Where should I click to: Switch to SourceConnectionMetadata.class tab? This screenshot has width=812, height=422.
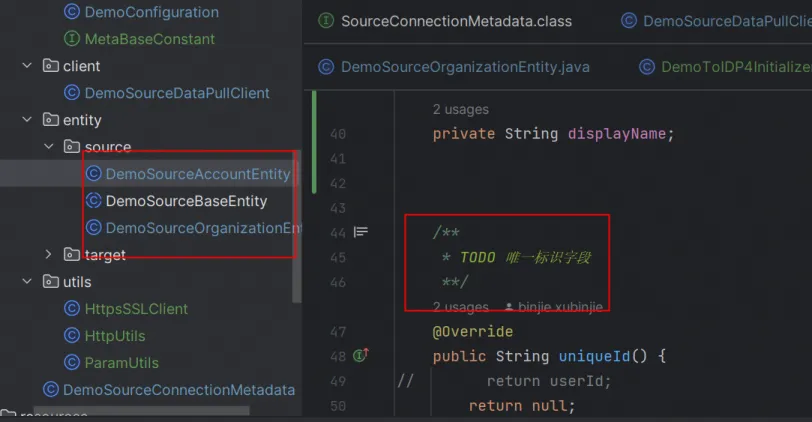pos(456,21)
